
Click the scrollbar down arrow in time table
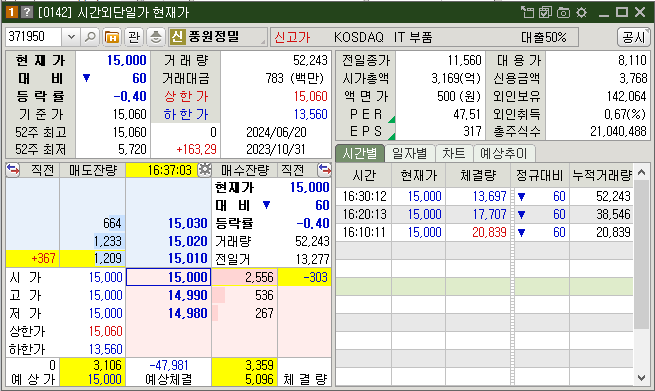(642, 377)
